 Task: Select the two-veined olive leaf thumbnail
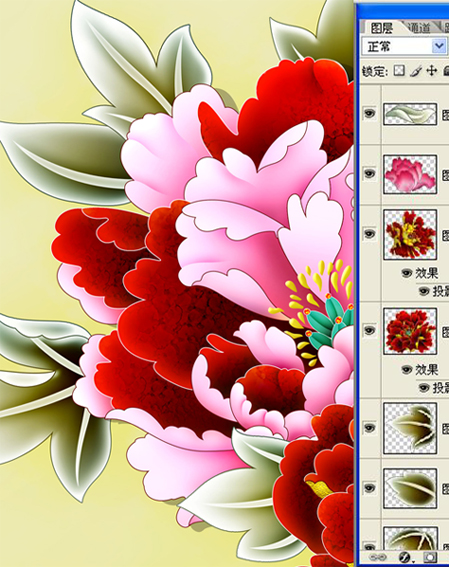point(410,428)
